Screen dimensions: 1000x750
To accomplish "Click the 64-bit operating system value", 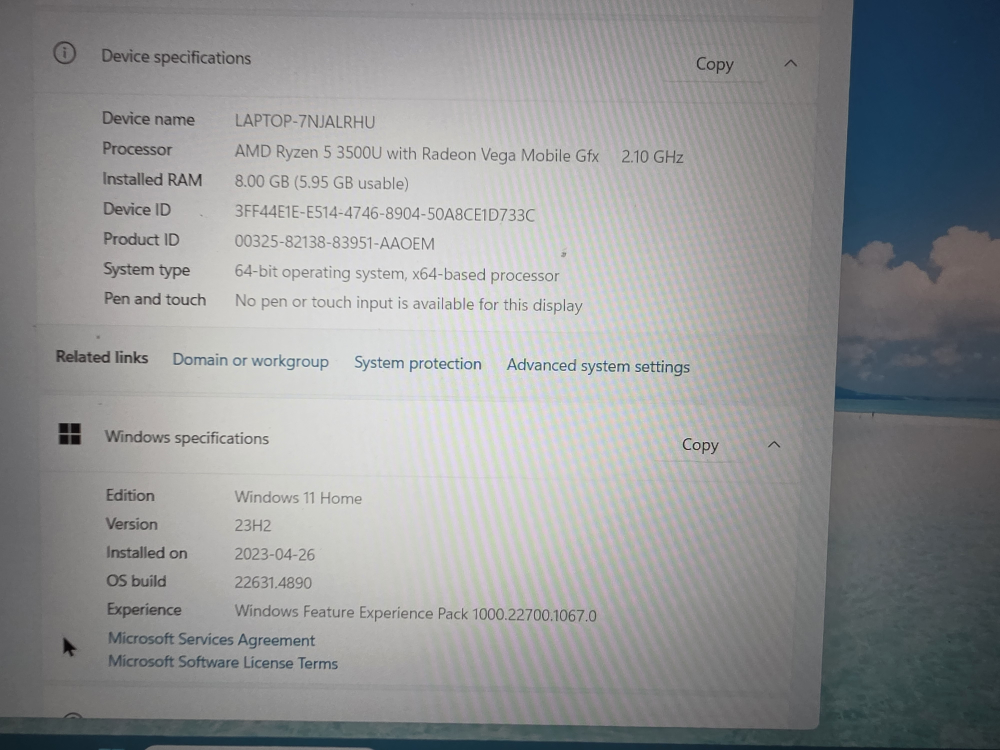I will pyautogui.click(x=397, y=274).
